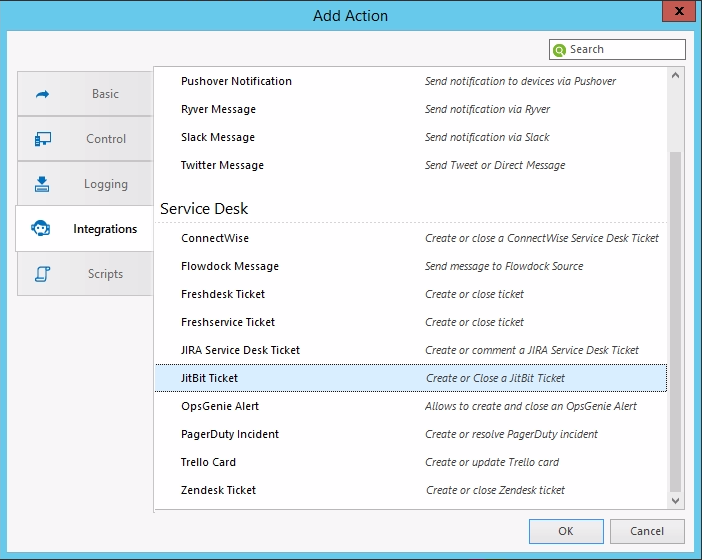Image resolution: width=702 pixels, height=560 pixels.
Task: Close the Add Action dialog
Action: (680, 14)
